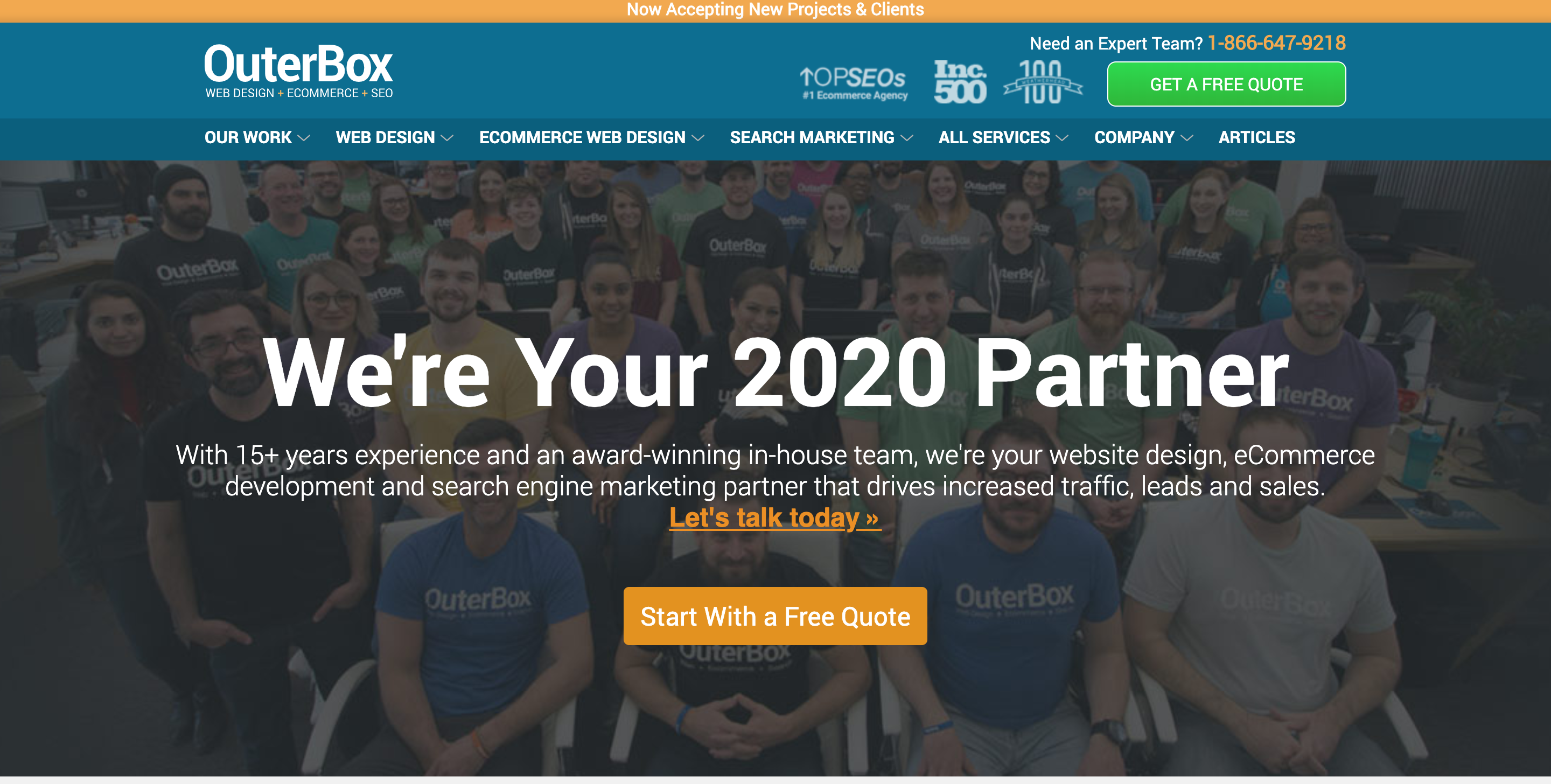
Task: Click the Start With a Free Quote button
Action: click(x=775, y=616)
